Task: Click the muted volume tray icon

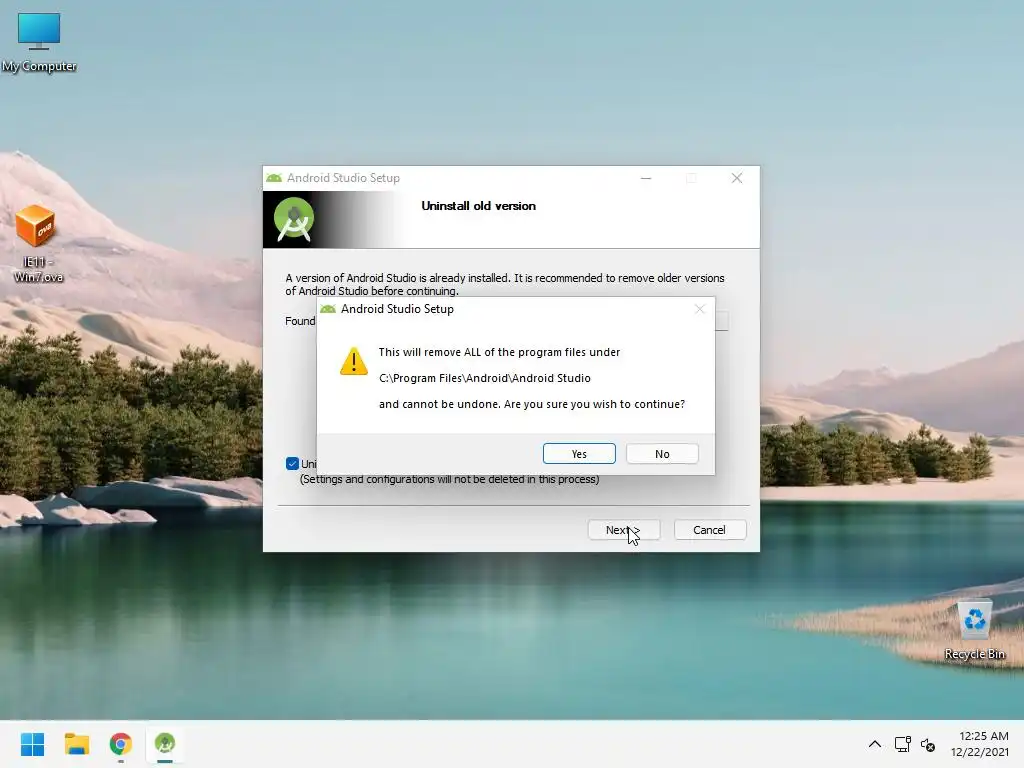Action: coord(927,744)
